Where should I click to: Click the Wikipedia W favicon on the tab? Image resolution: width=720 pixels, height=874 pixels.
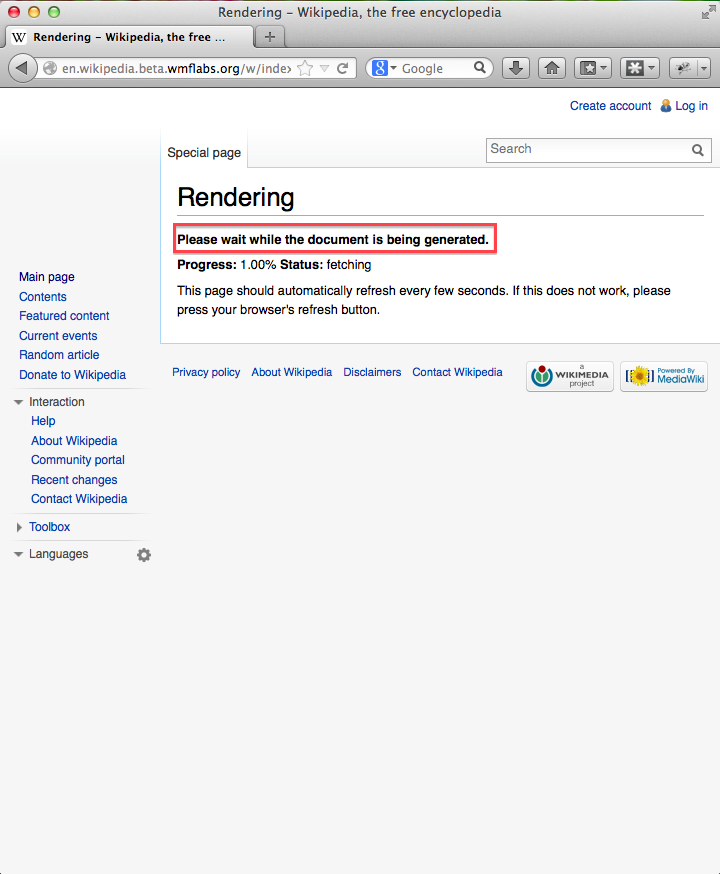pos(18,37)
